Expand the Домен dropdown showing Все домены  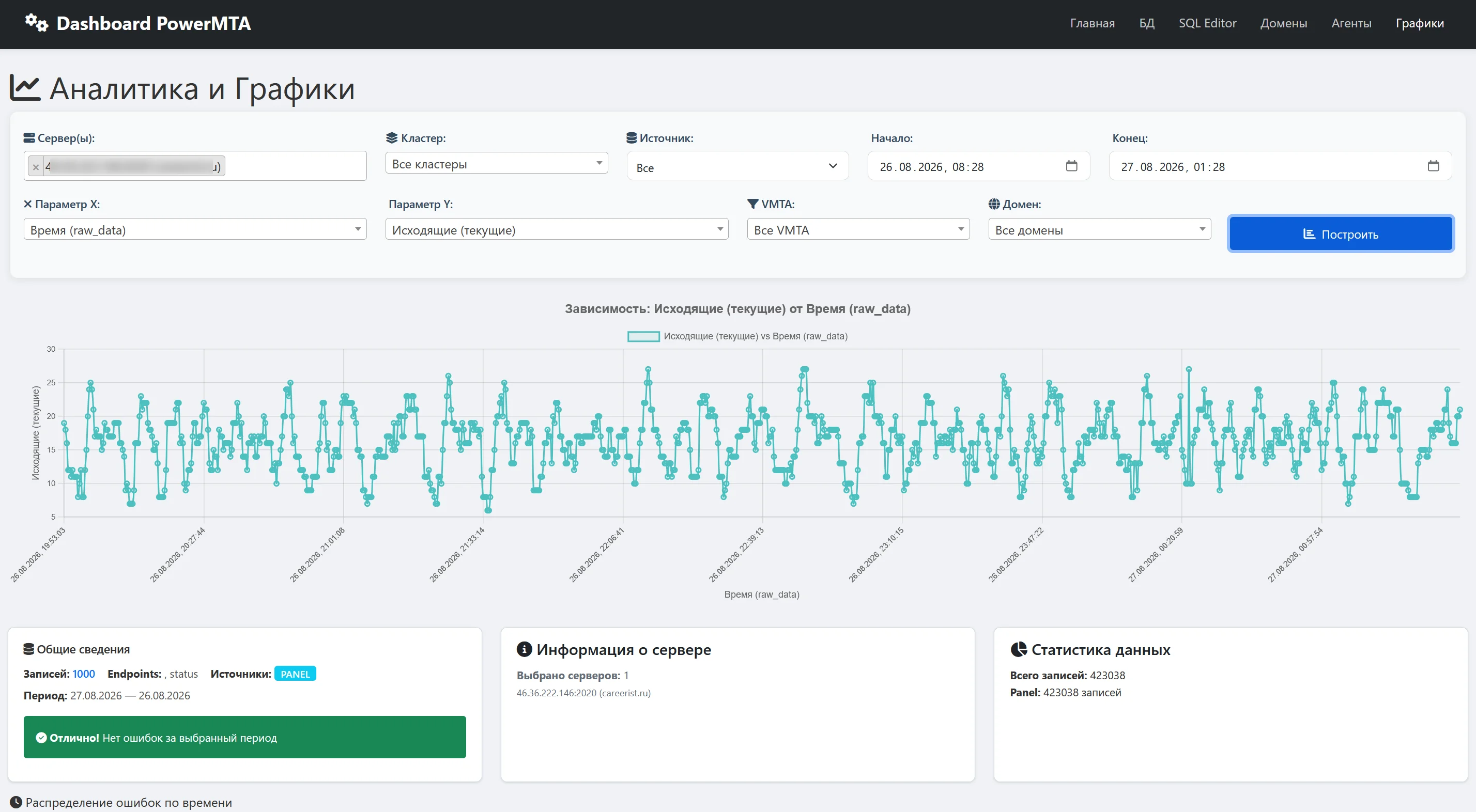1099,229
